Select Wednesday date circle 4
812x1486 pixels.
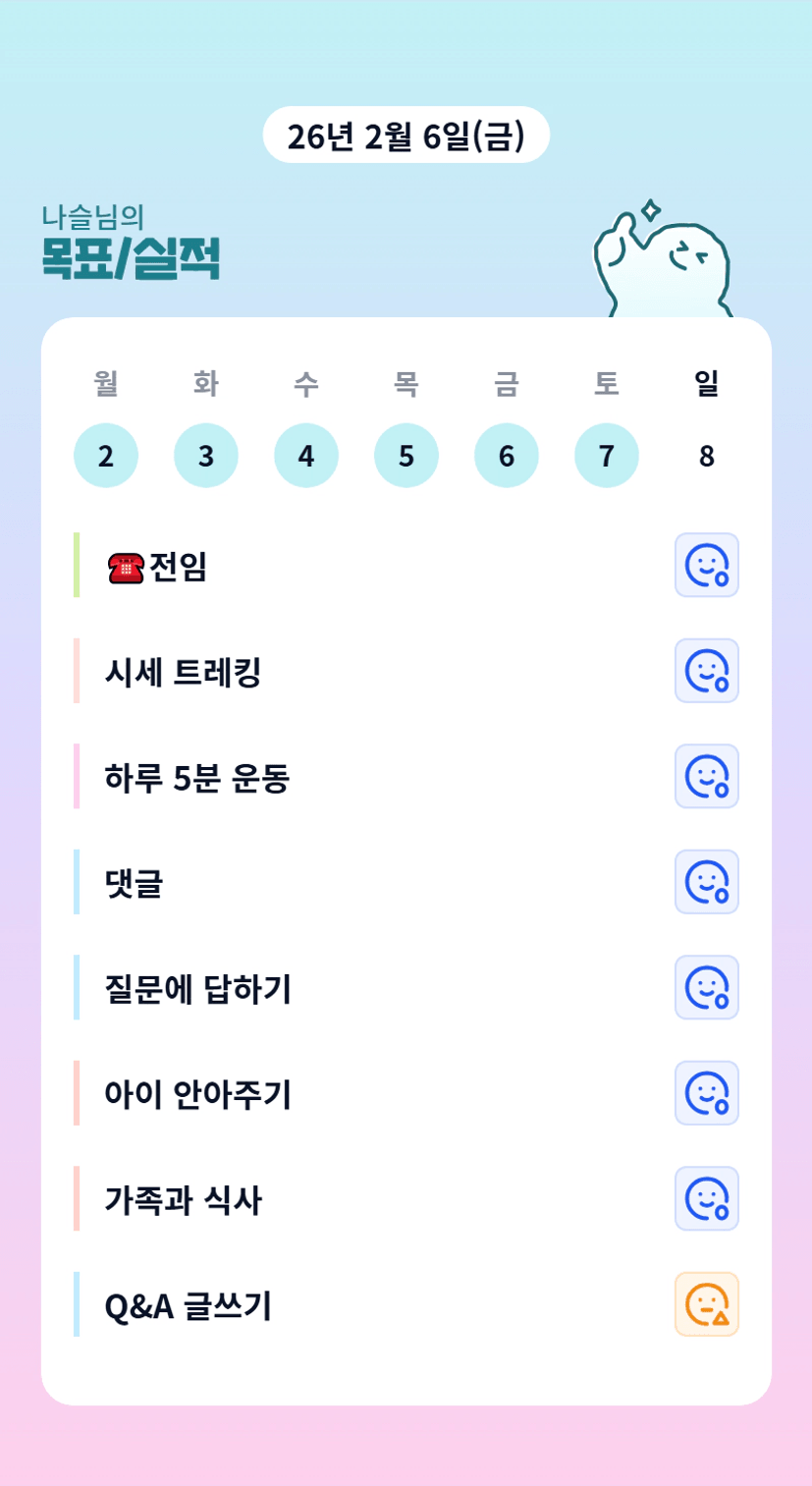tap(306, 456)
